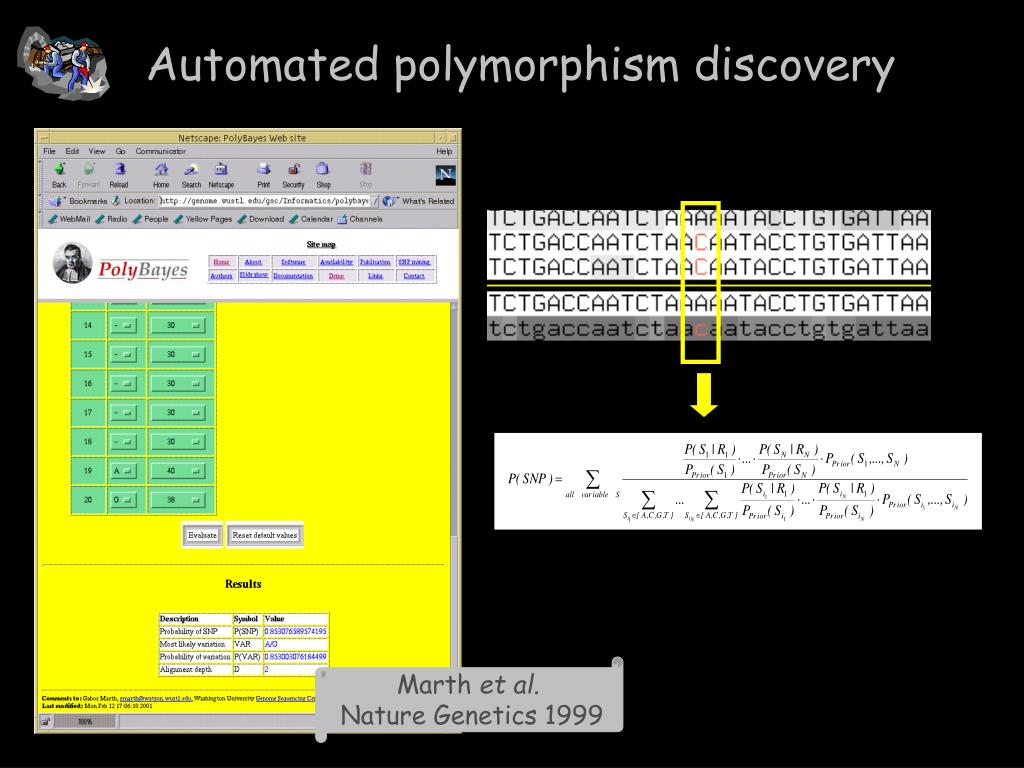
Task: Open the View menu
Action: pos(97,151)
